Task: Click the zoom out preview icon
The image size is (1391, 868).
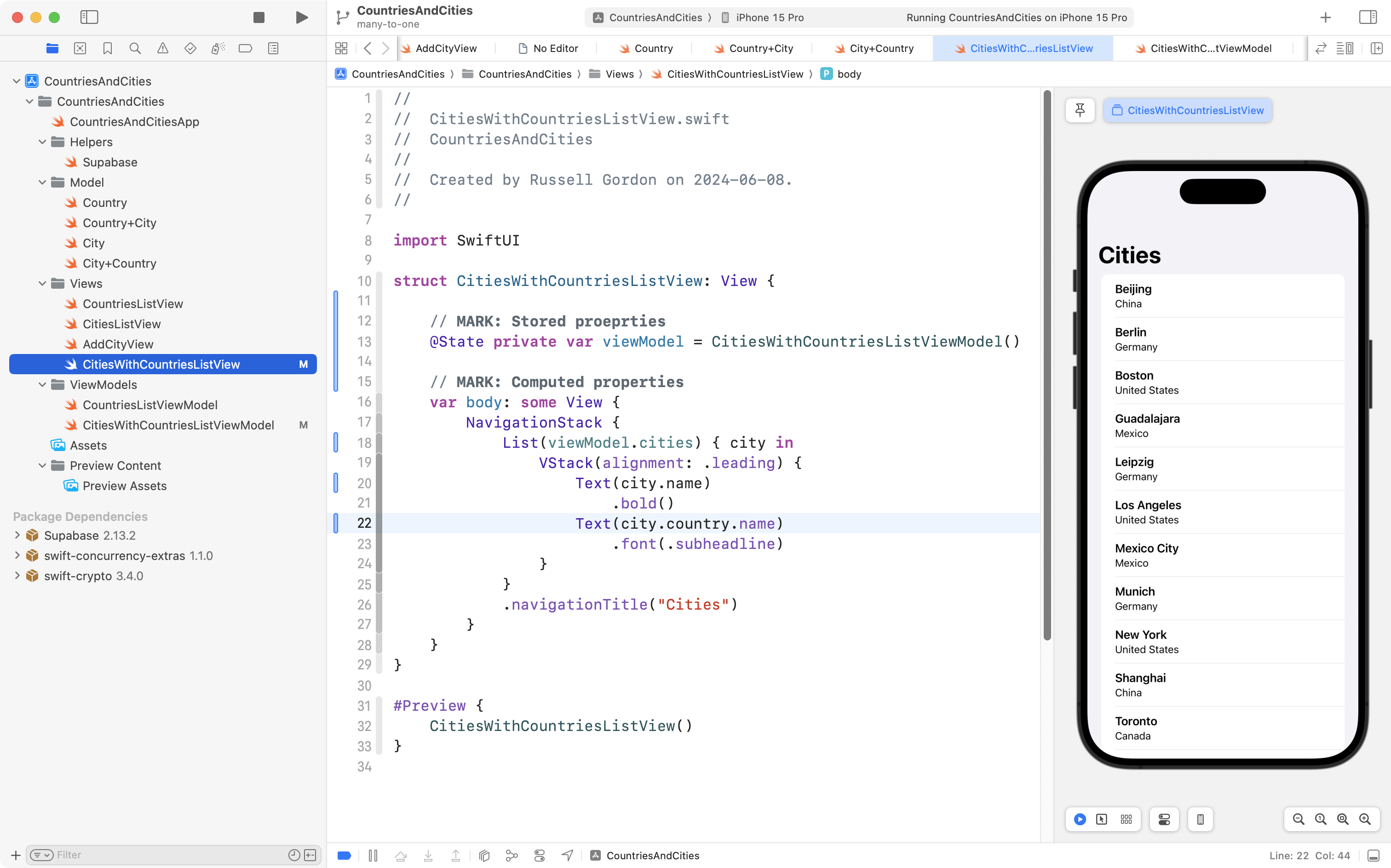Action: [x=1298, y=819]
